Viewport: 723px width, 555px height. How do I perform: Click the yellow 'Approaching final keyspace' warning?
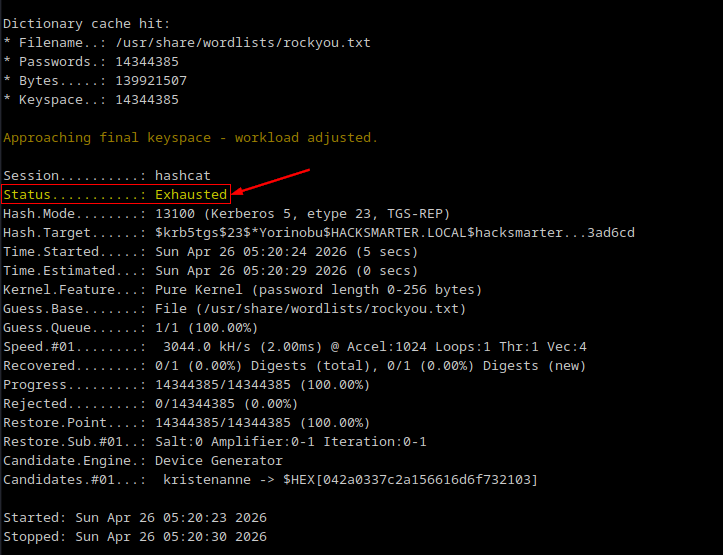point(190,138)
